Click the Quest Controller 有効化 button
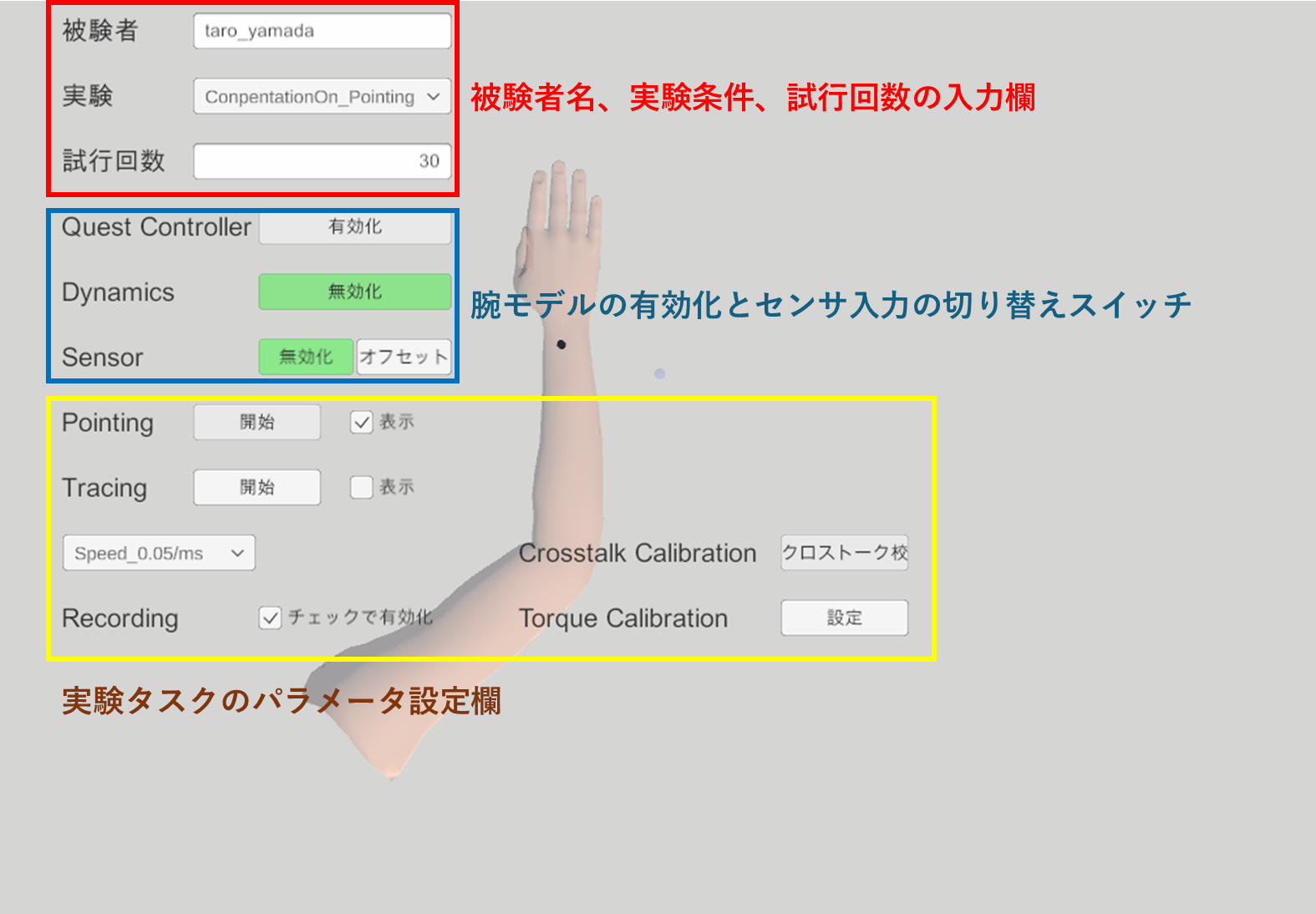 pos(355,227)
